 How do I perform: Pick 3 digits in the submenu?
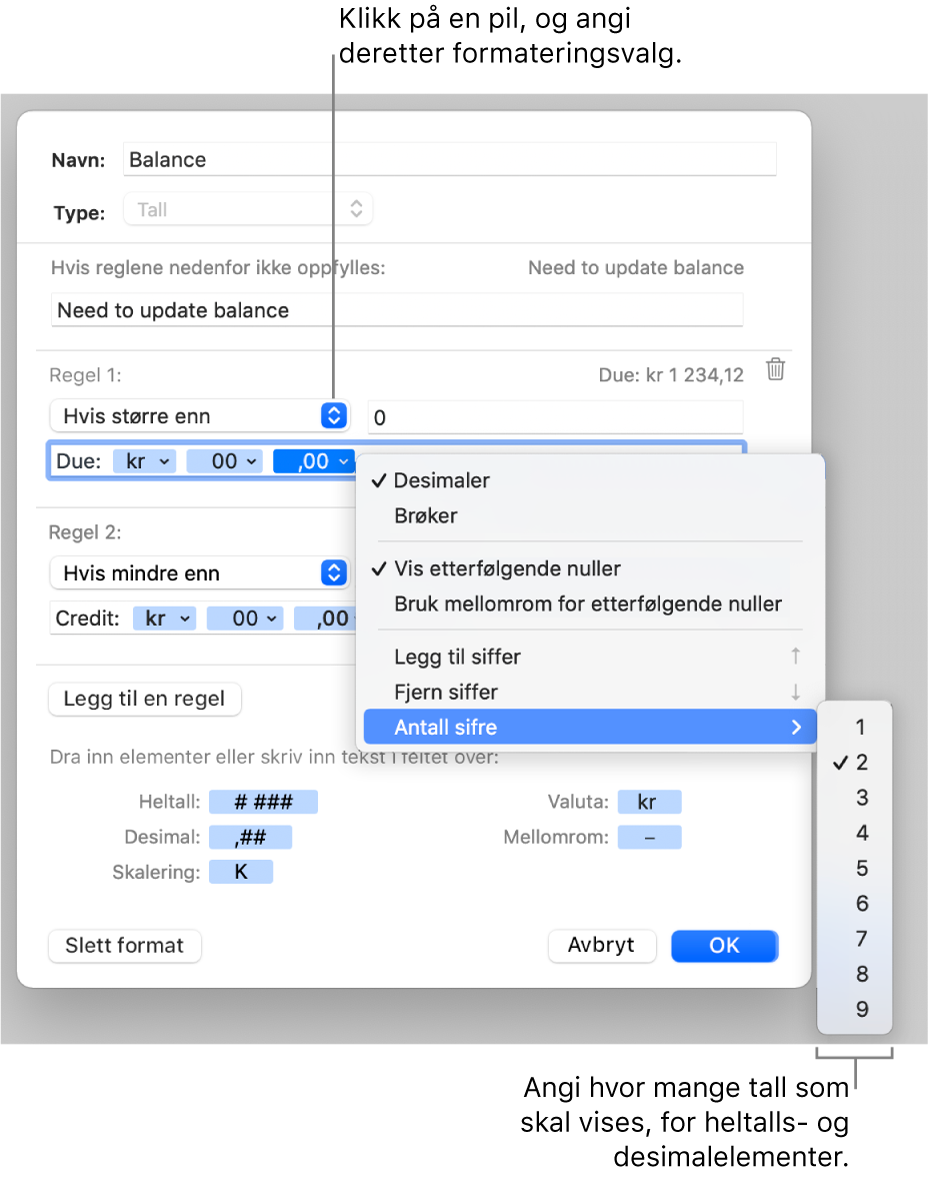point(855,797)
